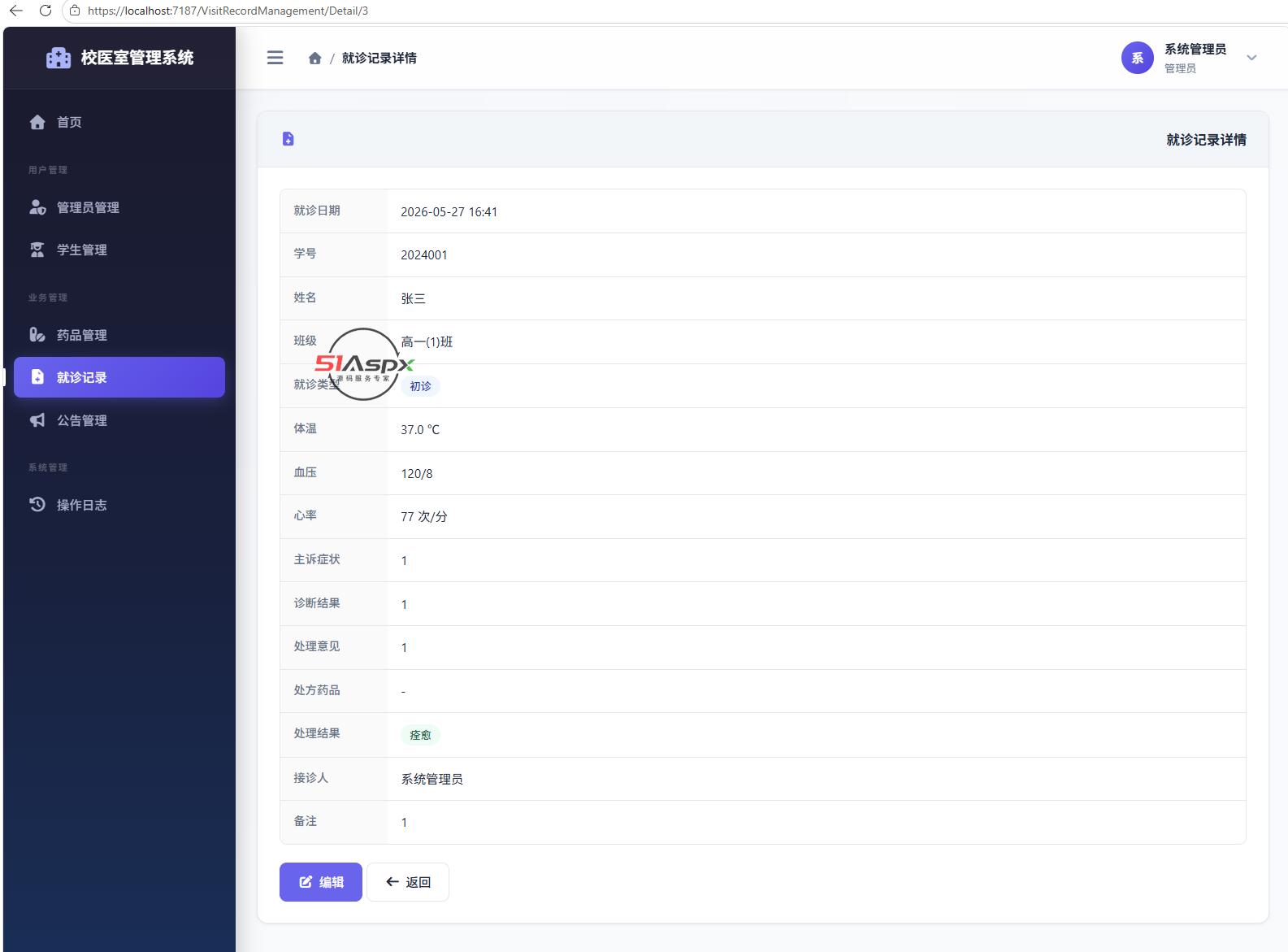Click the 学号 label
This screenshot has height=952, width=1288.
305,254
